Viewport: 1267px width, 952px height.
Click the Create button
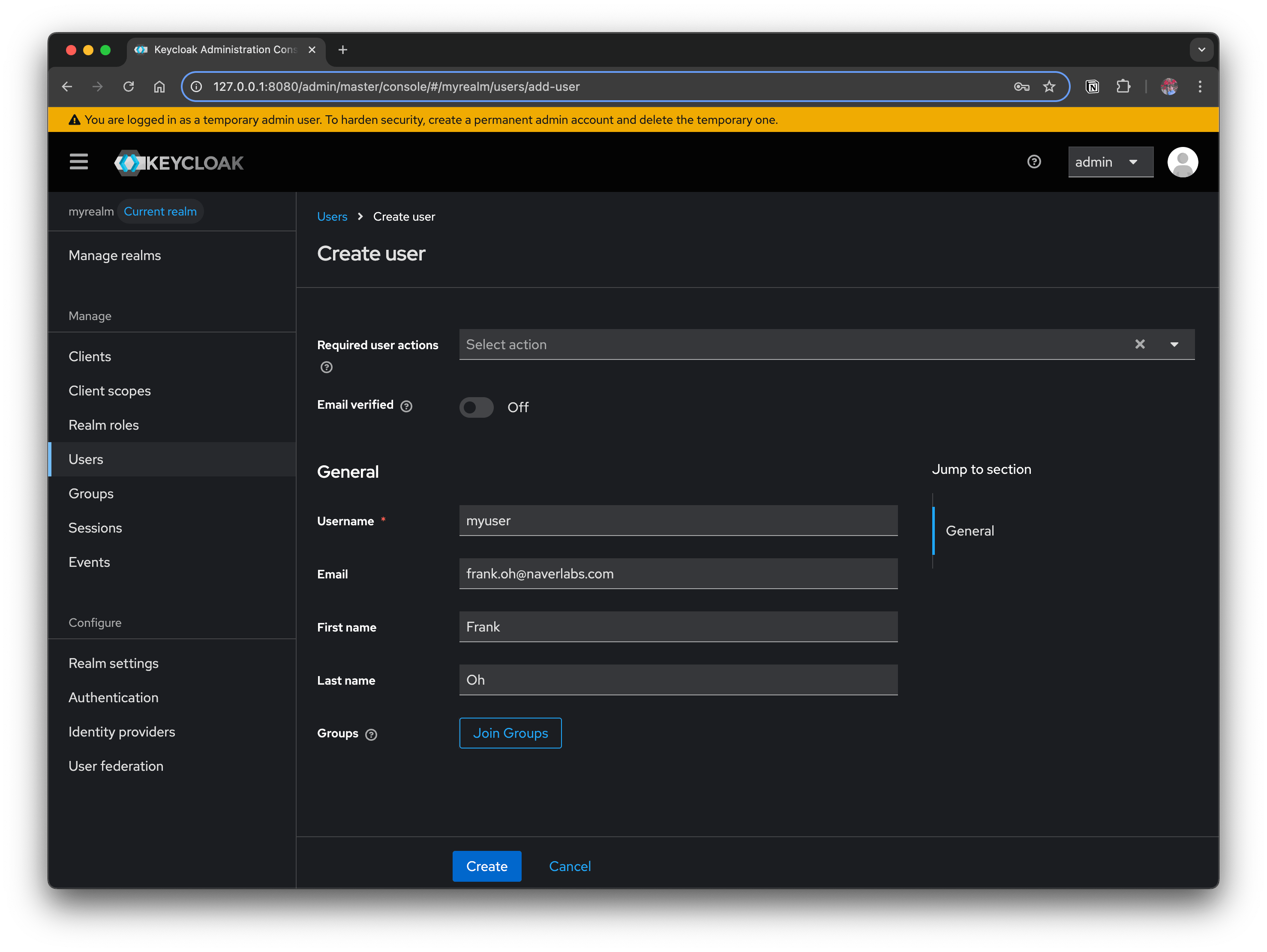click(x=487, y=866)
